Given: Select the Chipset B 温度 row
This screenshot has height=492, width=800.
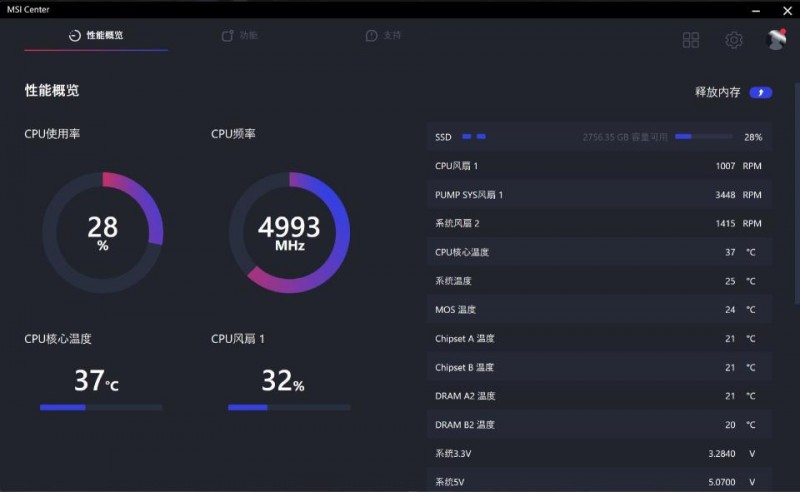Looking at the screenshot, I should tap(599, 367).
